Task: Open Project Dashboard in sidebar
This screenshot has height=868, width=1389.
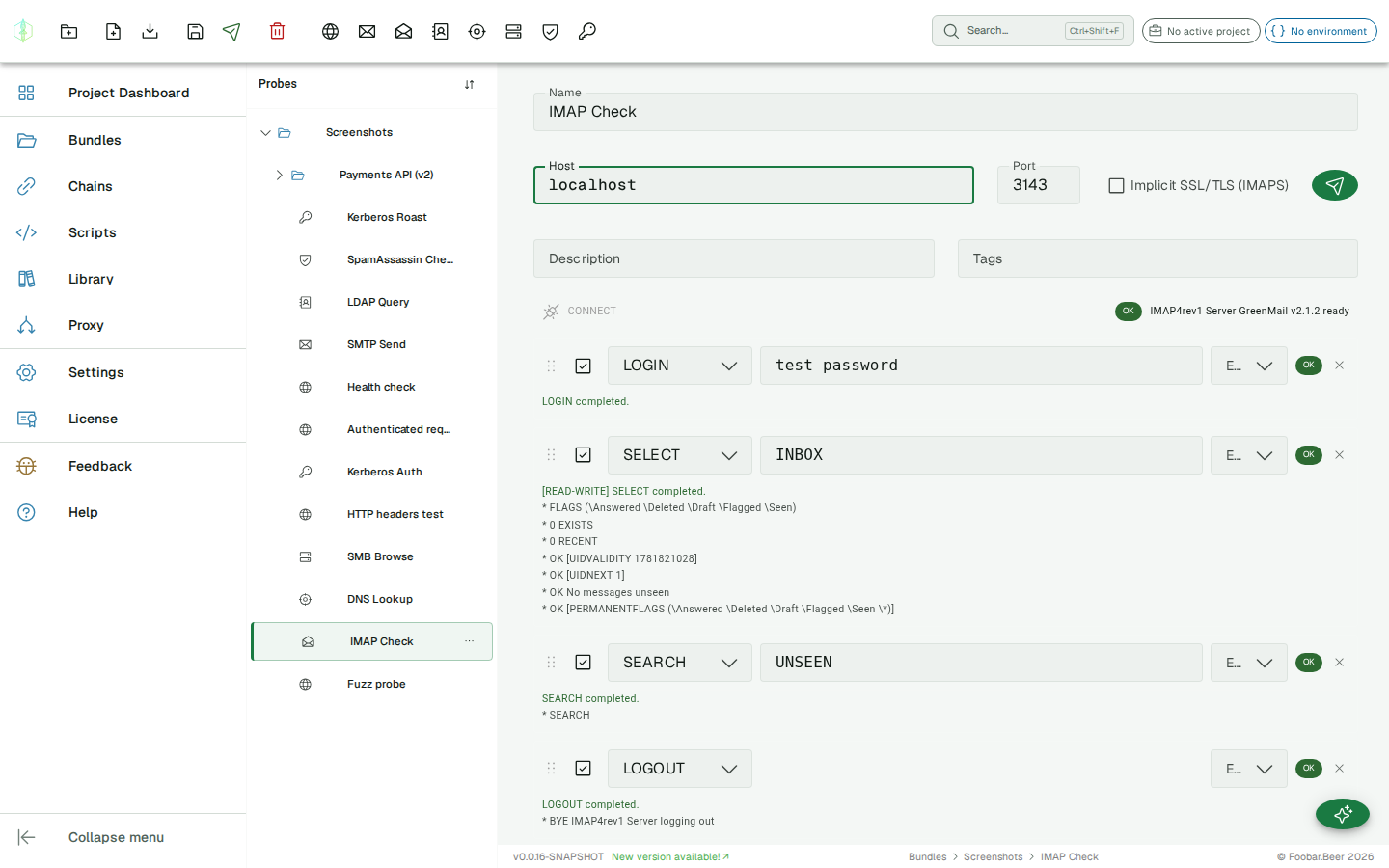Action: tap(123, 93)
